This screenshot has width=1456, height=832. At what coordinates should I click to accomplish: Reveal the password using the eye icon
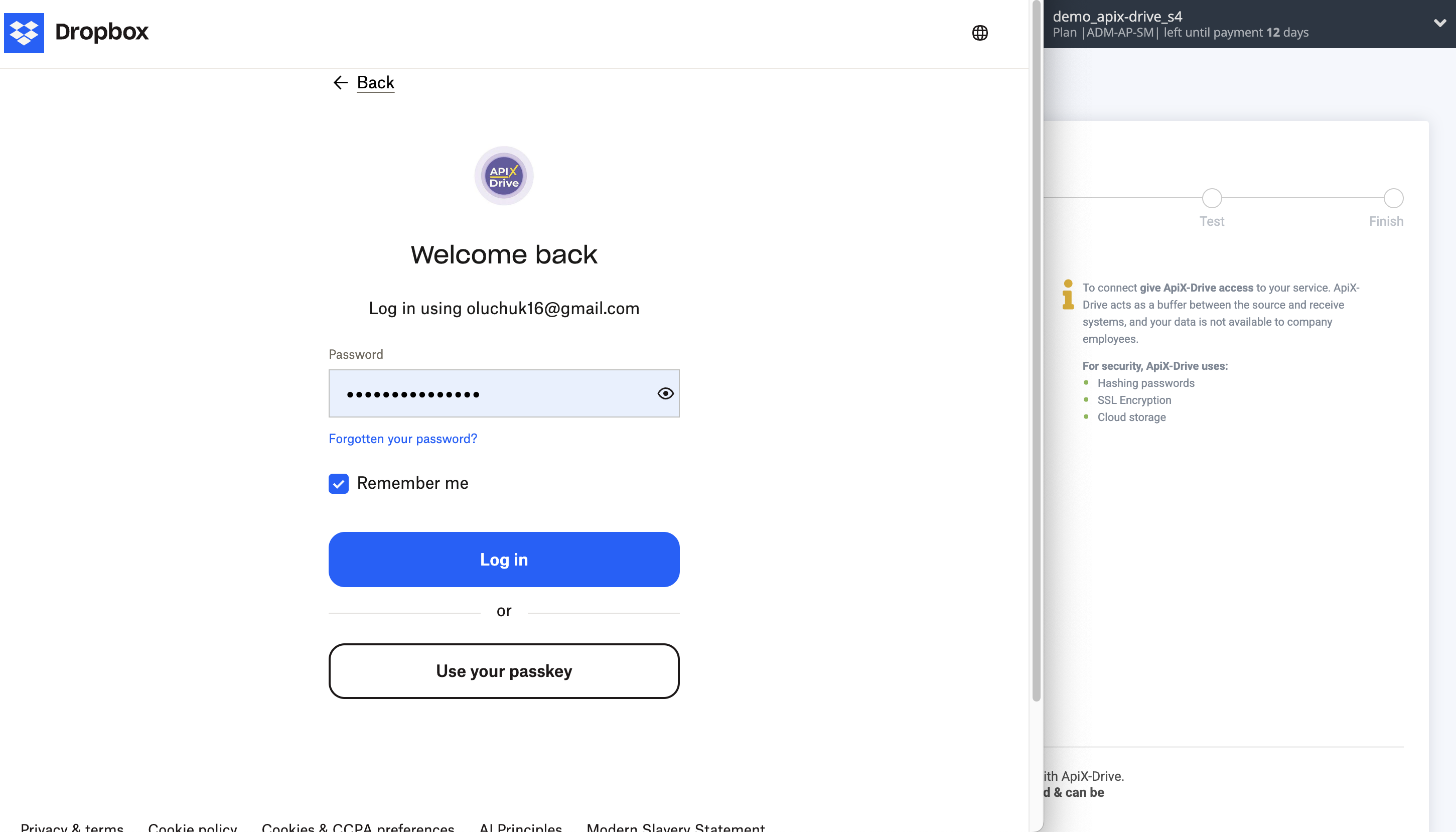(664, 393)
